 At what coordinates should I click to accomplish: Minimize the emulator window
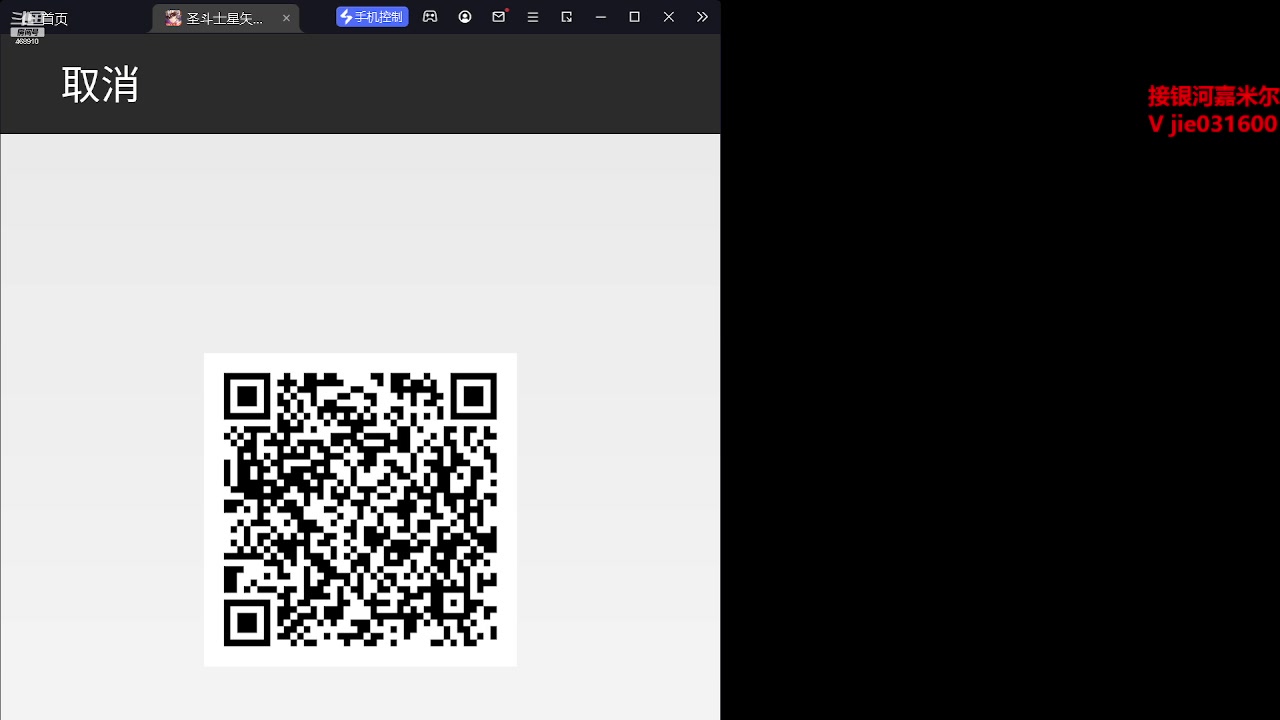pos(601,17)
